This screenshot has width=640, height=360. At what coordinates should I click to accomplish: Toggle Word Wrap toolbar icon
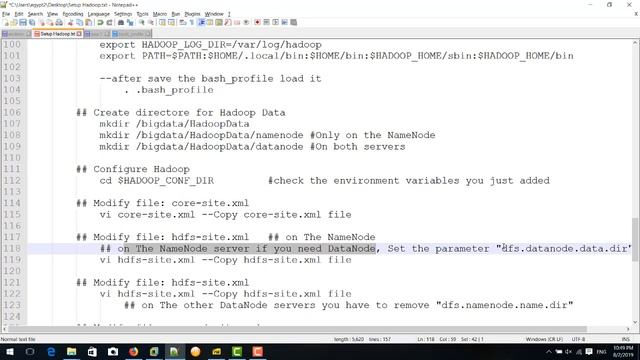[182, 22]
